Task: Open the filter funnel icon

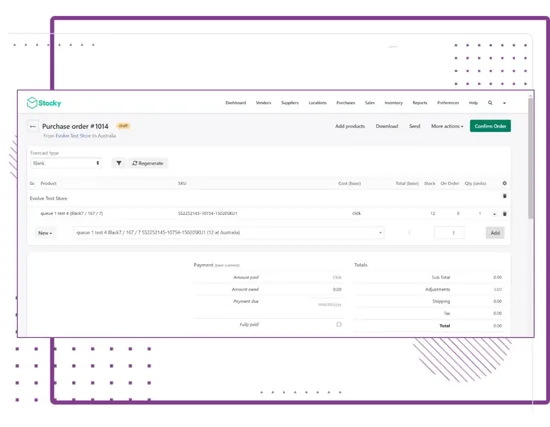Action: (x=119, y=163)
